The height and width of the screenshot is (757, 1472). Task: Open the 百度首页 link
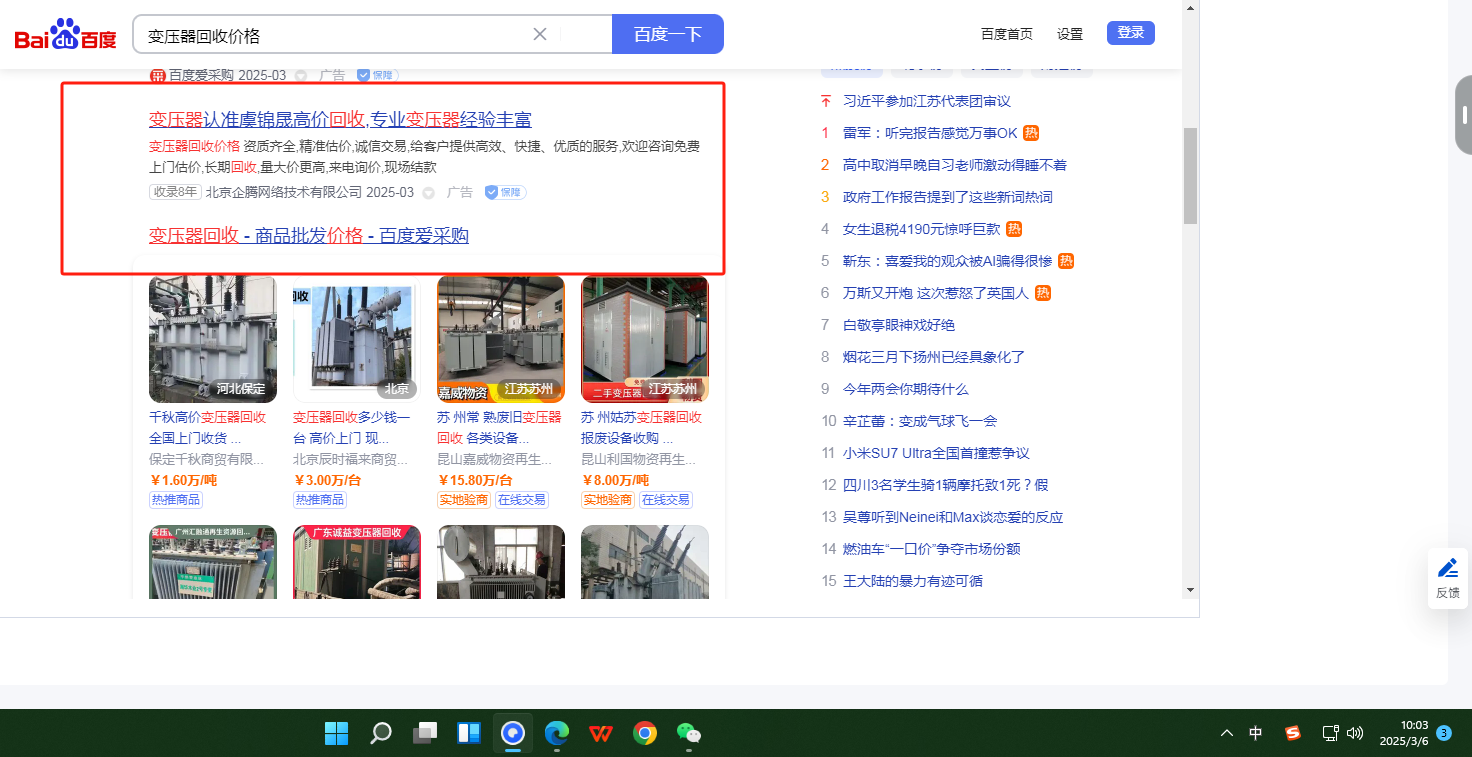[1007, 34]
